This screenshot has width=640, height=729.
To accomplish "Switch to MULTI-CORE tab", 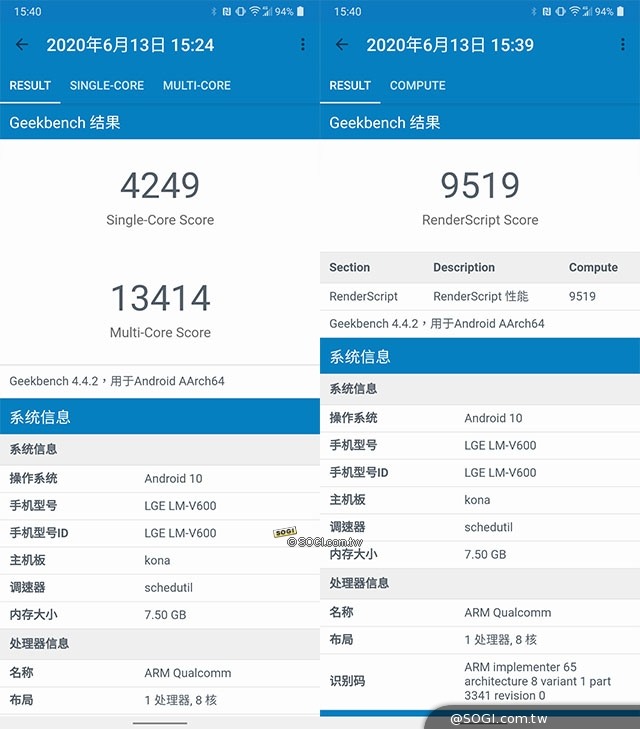I will click(x=197, y=86).
